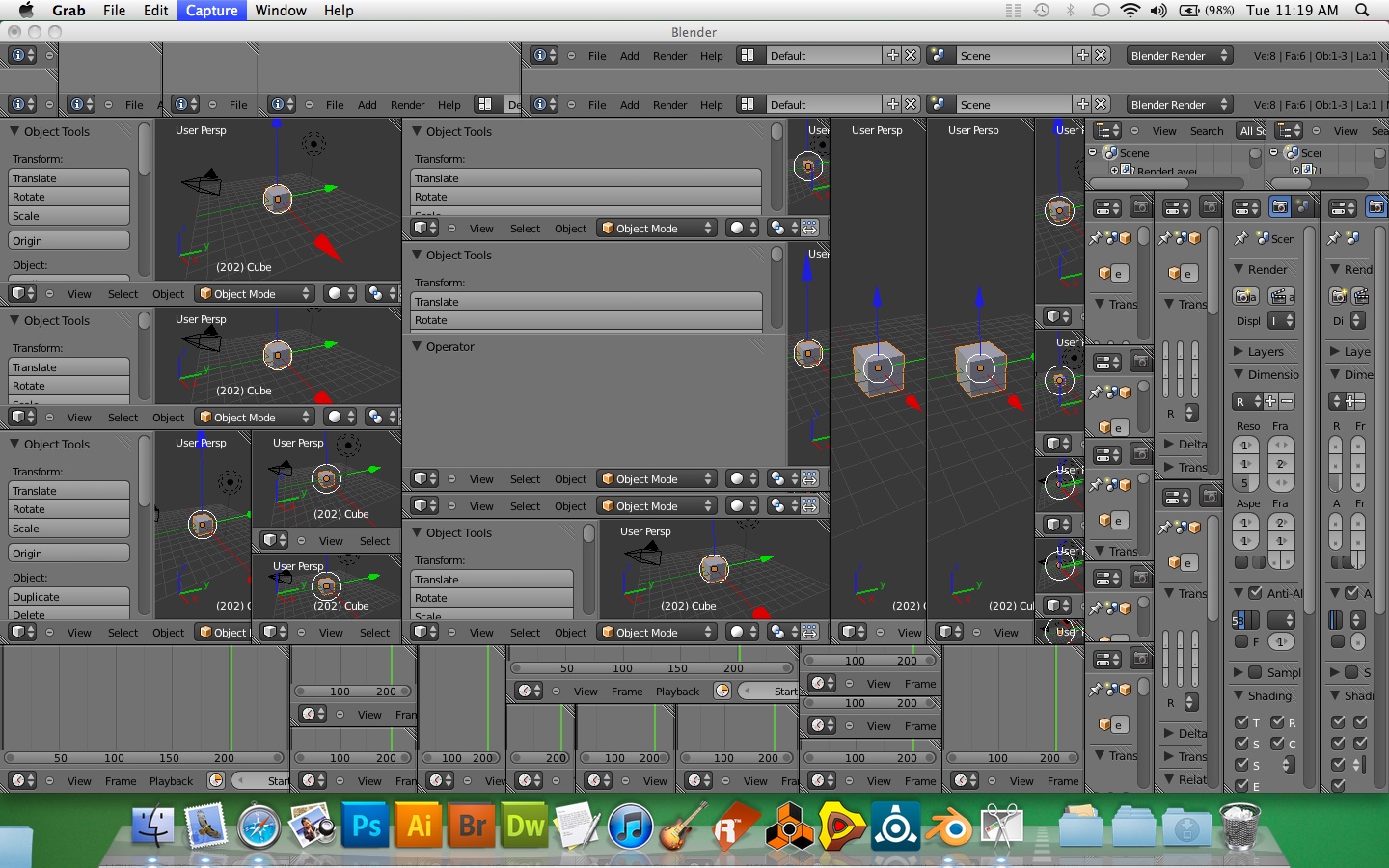Image resolution: width=1389 pixels, height=868 pixels.
Task: Enable the 'F' checkbox in the Anti-Al section
Action: 1242,641
